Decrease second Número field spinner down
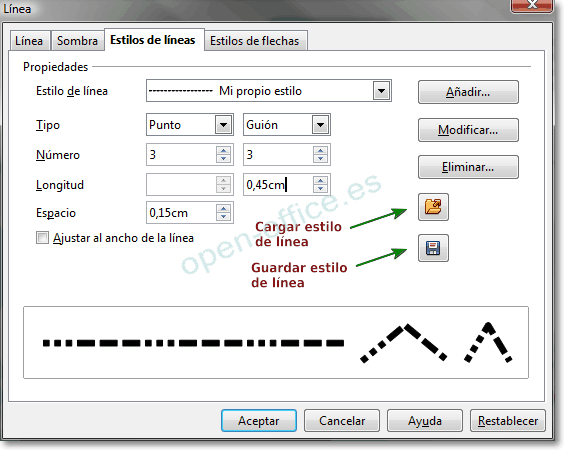Screen dimensions: 564x450 (x=320, y=159)
